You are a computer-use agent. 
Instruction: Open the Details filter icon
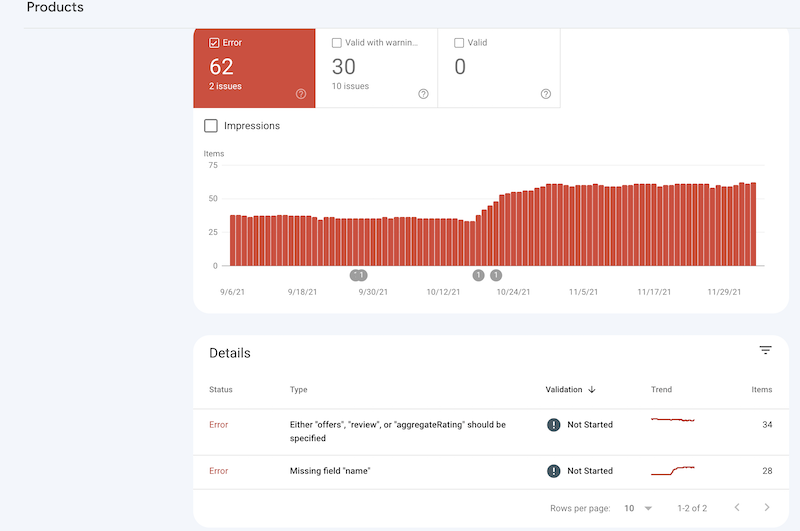[765, 351]
